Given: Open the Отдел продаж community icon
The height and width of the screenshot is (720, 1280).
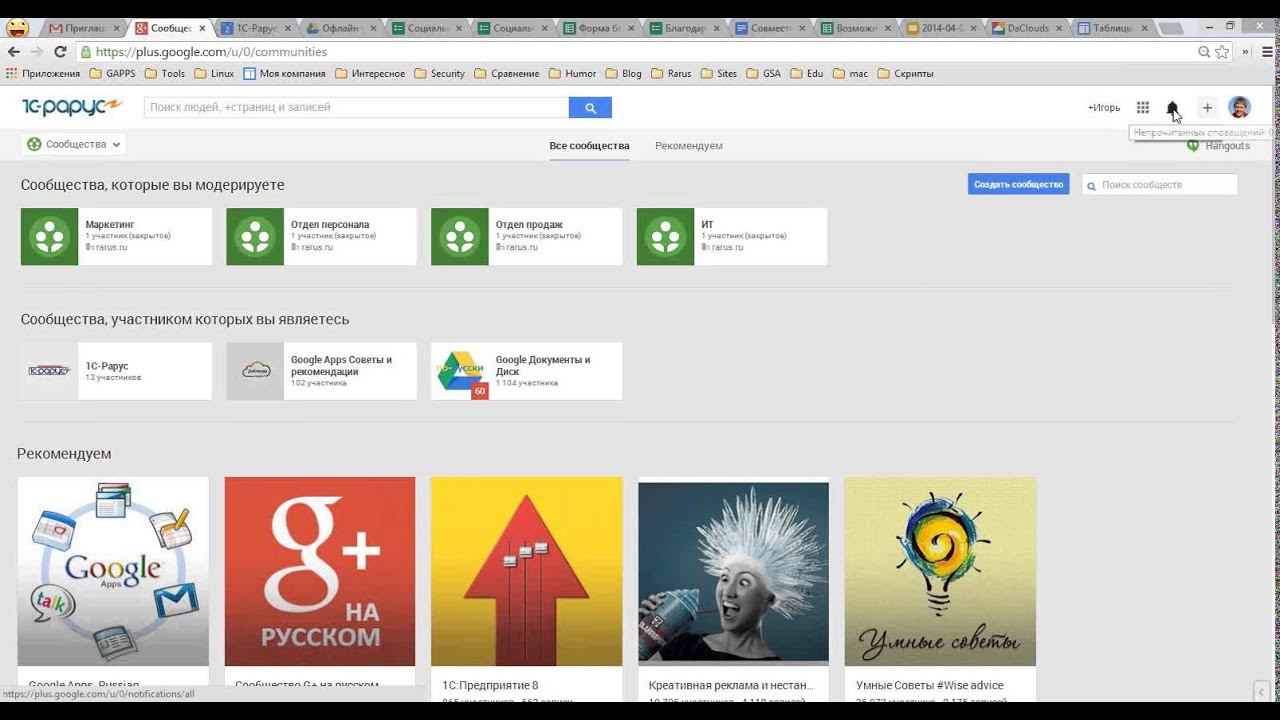Looking at the screenshot, I should point(460,236).
